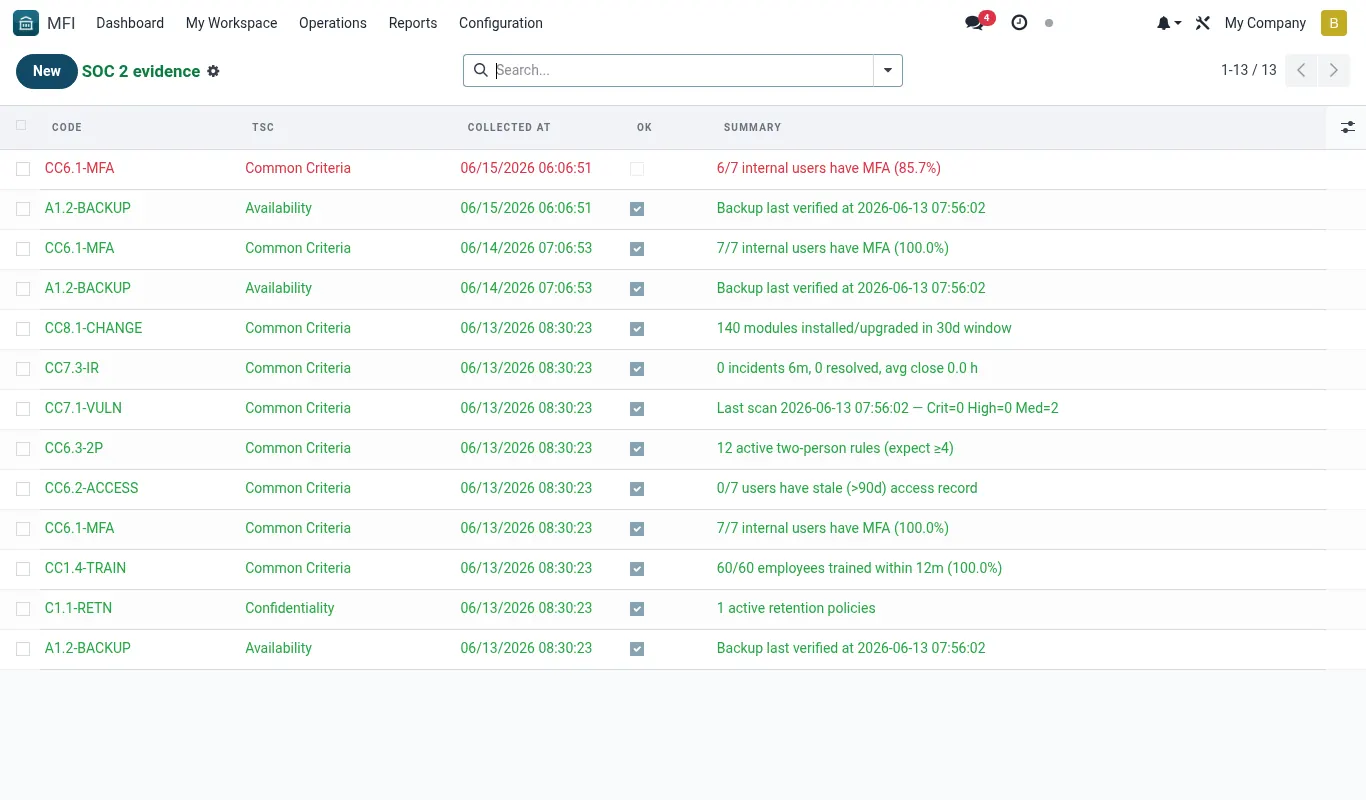Click the New button

tap(47, 71)
